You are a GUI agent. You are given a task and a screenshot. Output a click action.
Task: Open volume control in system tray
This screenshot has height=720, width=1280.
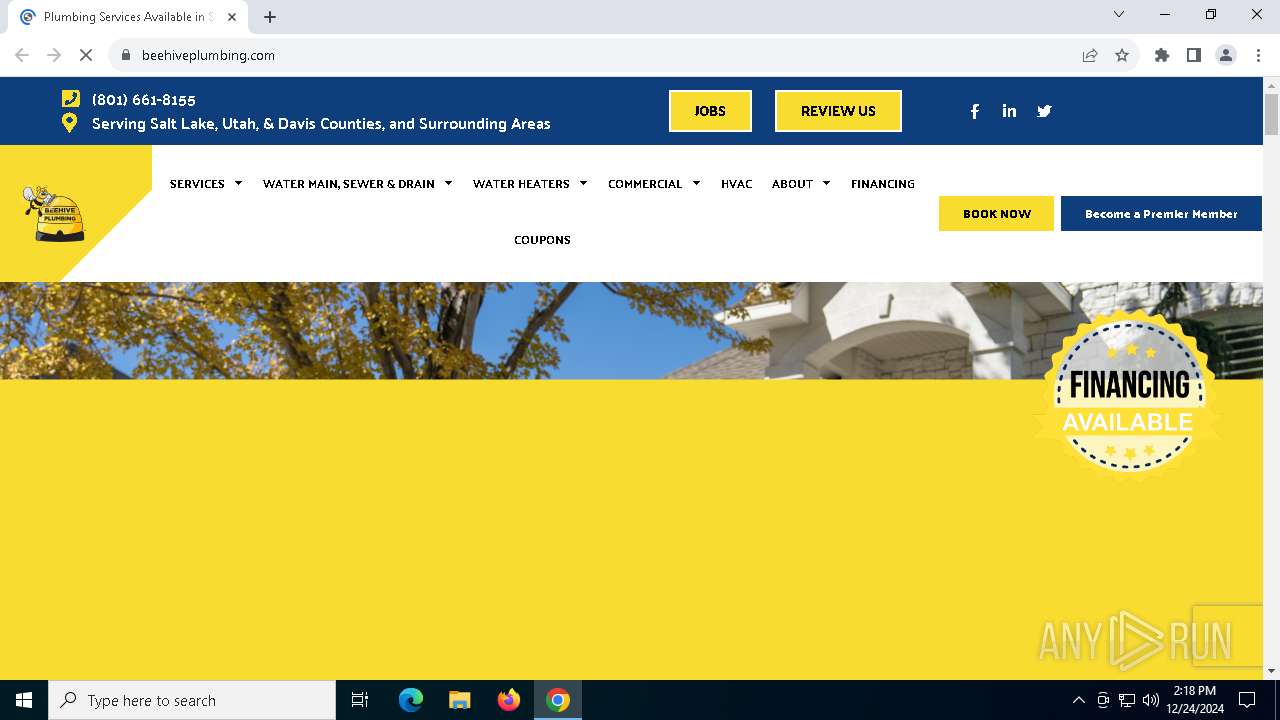[1151, 700]
